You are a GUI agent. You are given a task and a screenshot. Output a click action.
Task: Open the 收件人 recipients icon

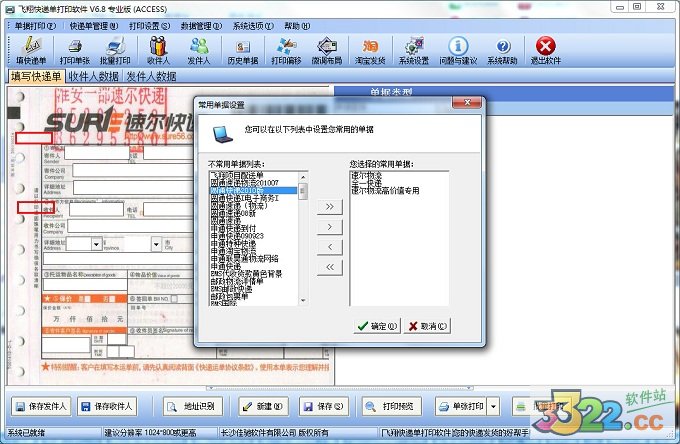click(158, 51)
